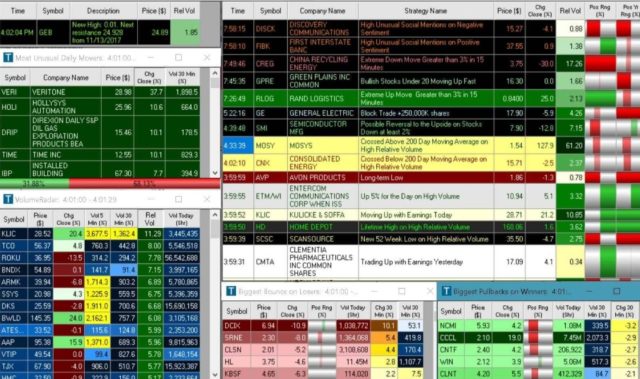Select the TCO row in VolumeRadar
Viewport: 640px width, 379px height.
(100, 246)
